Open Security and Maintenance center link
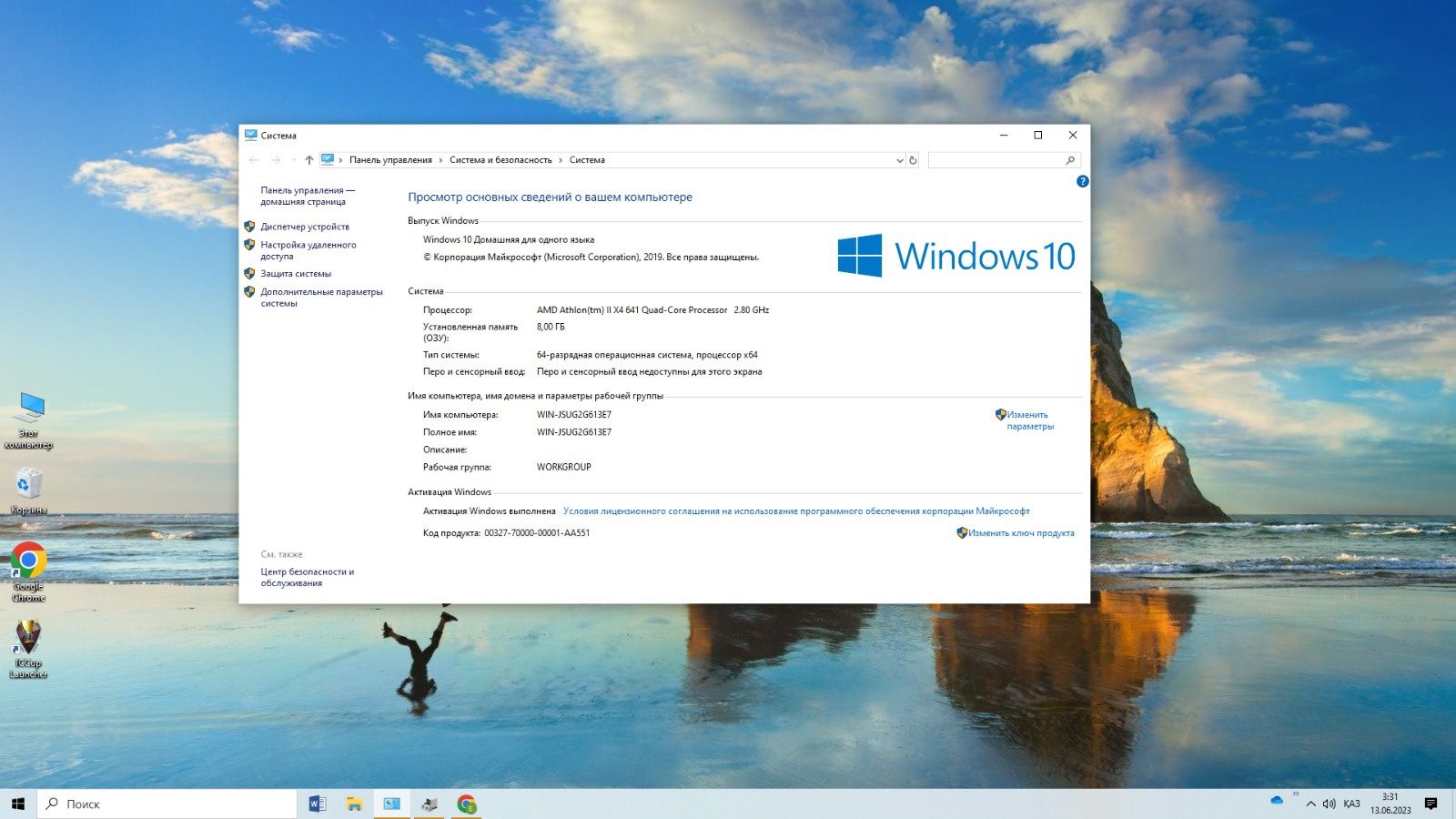 point(307,577)
